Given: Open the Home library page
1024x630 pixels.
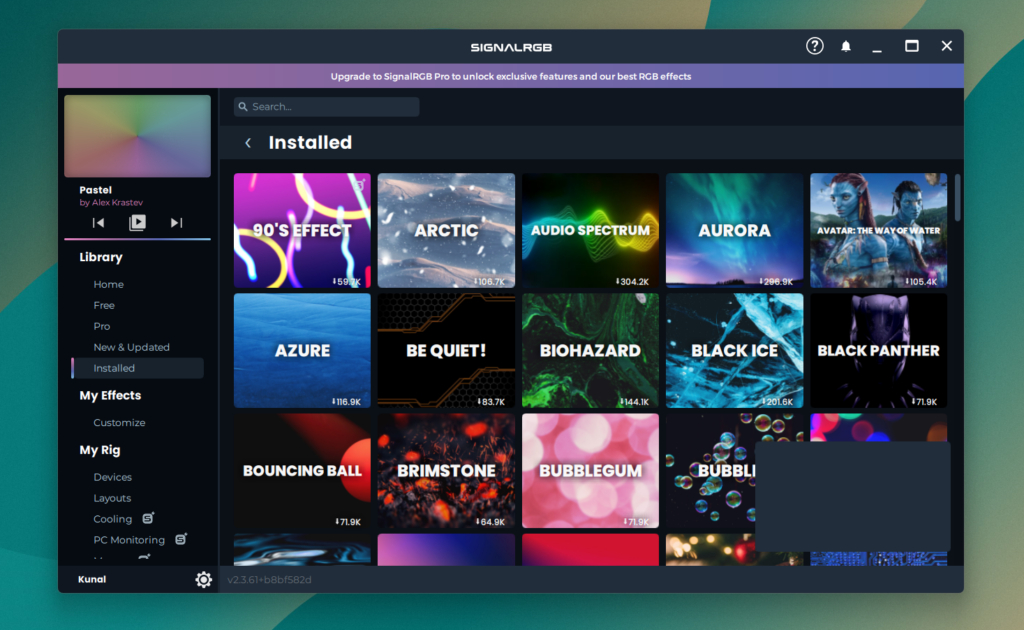Looking at the screenshot, I should [109, 284].
